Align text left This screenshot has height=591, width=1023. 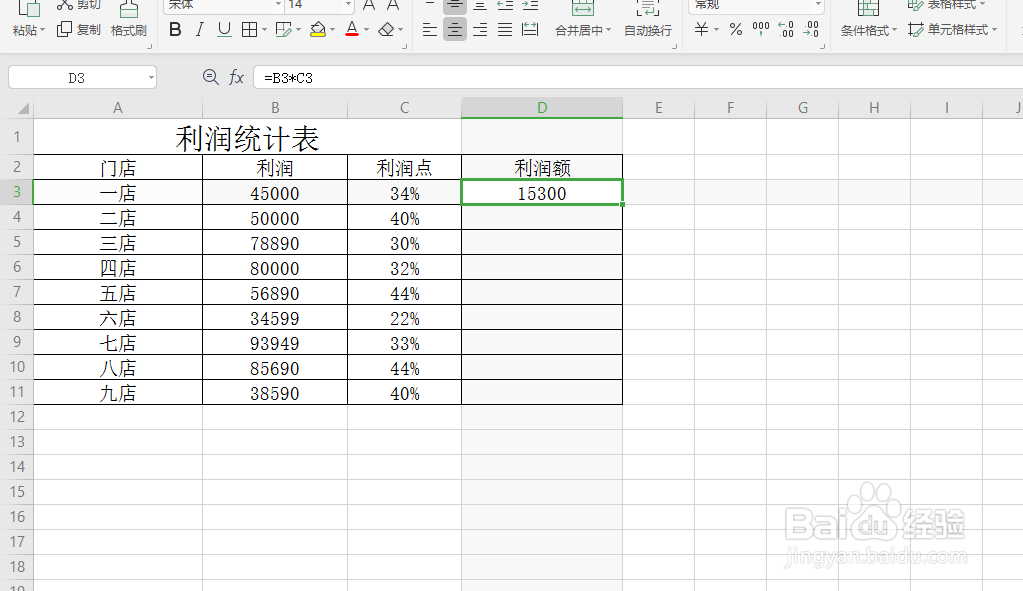point(429,29)
